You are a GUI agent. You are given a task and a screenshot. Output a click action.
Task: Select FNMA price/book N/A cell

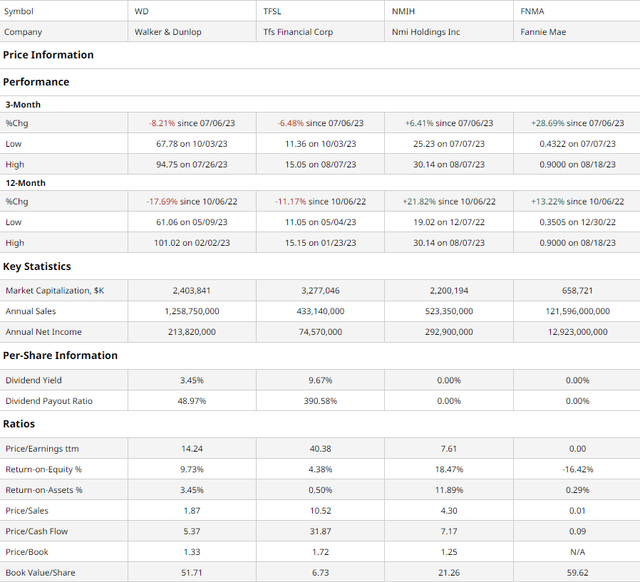[x=578, y=552]
